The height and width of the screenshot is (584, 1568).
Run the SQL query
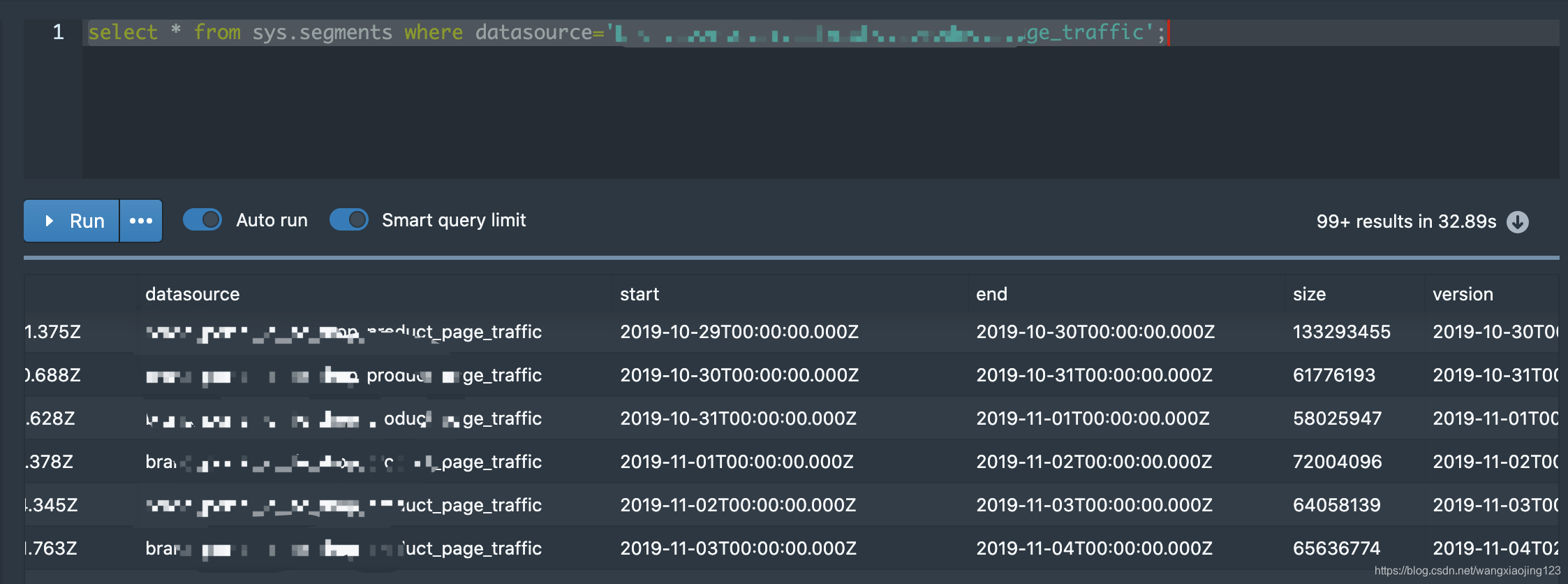[71, 221]
